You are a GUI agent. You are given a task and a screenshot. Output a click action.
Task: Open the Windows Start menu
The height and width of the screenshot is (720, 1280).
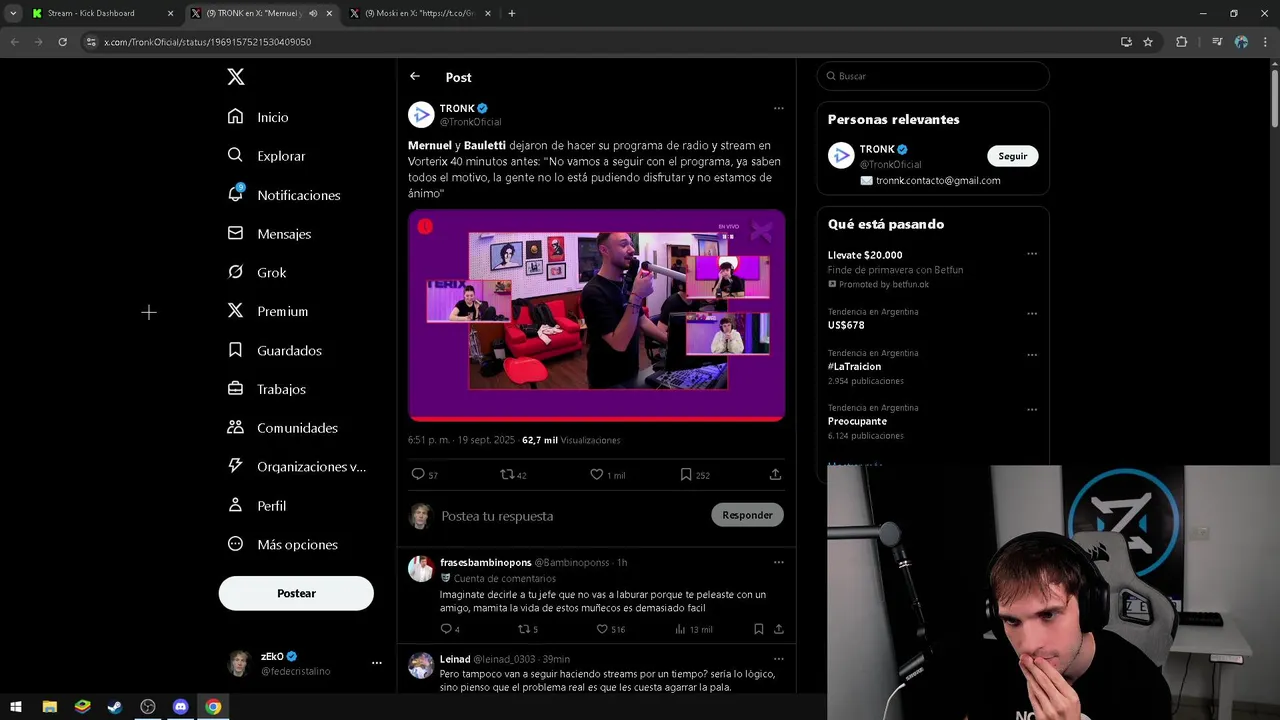click(16, 707)
